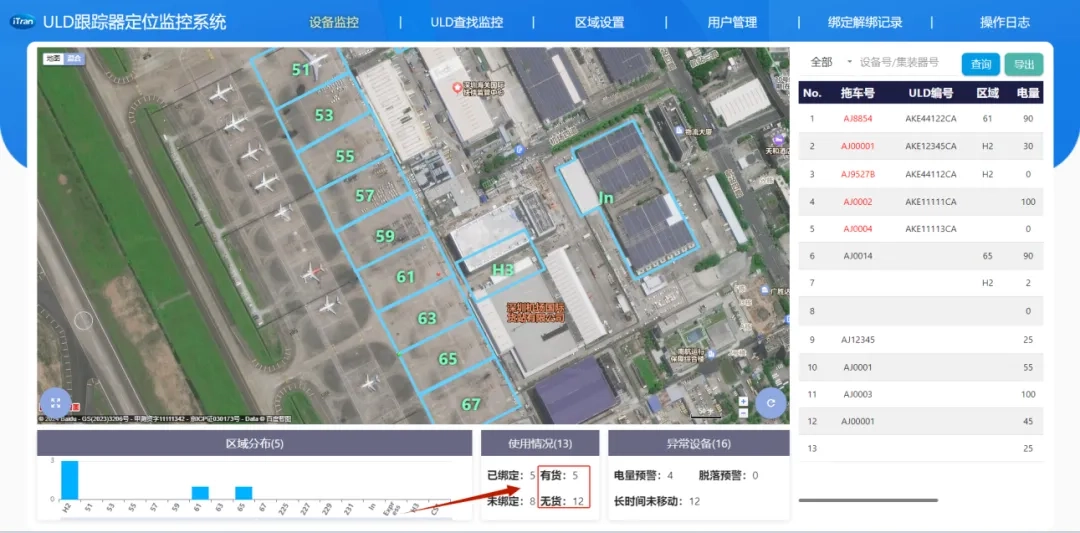Click the red AJ8854 trailer link
The image size is (1080, 533).
[x=857, y=118]
